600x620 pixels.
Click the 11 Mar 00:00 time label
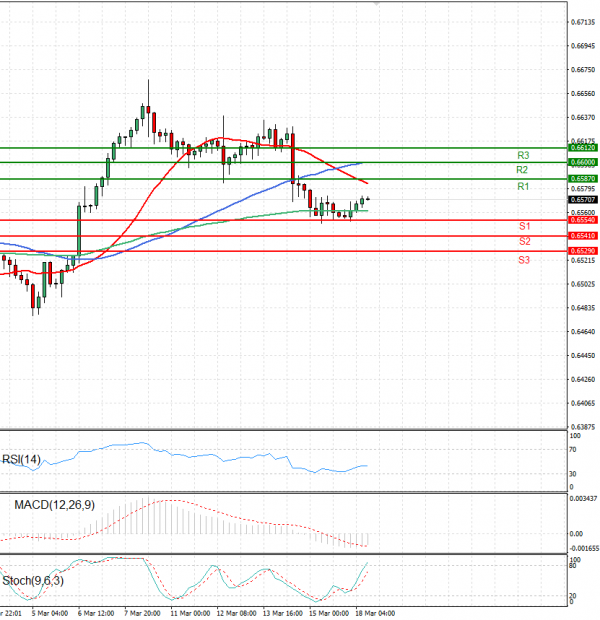[190, 614]
